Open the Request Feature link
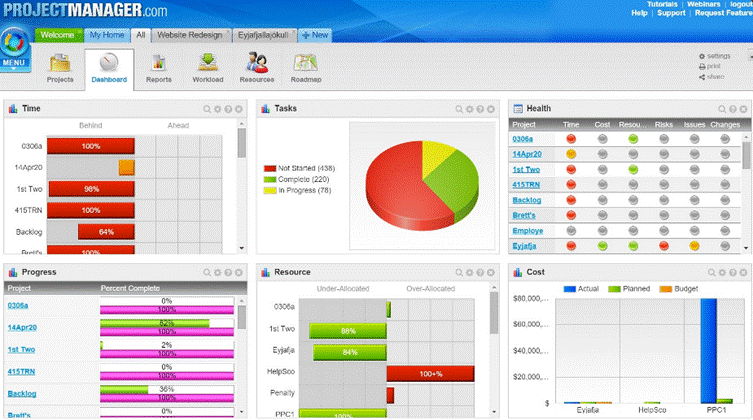Viewport: 753px width, 420px height. coord(723,13)
